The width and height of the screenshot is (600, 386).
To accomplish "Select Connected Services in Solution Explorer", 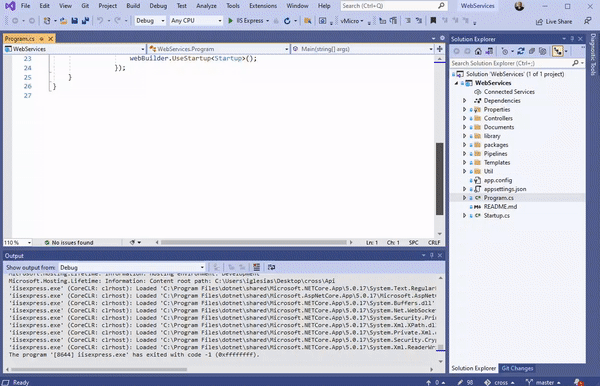I will (x=509, y=92).
